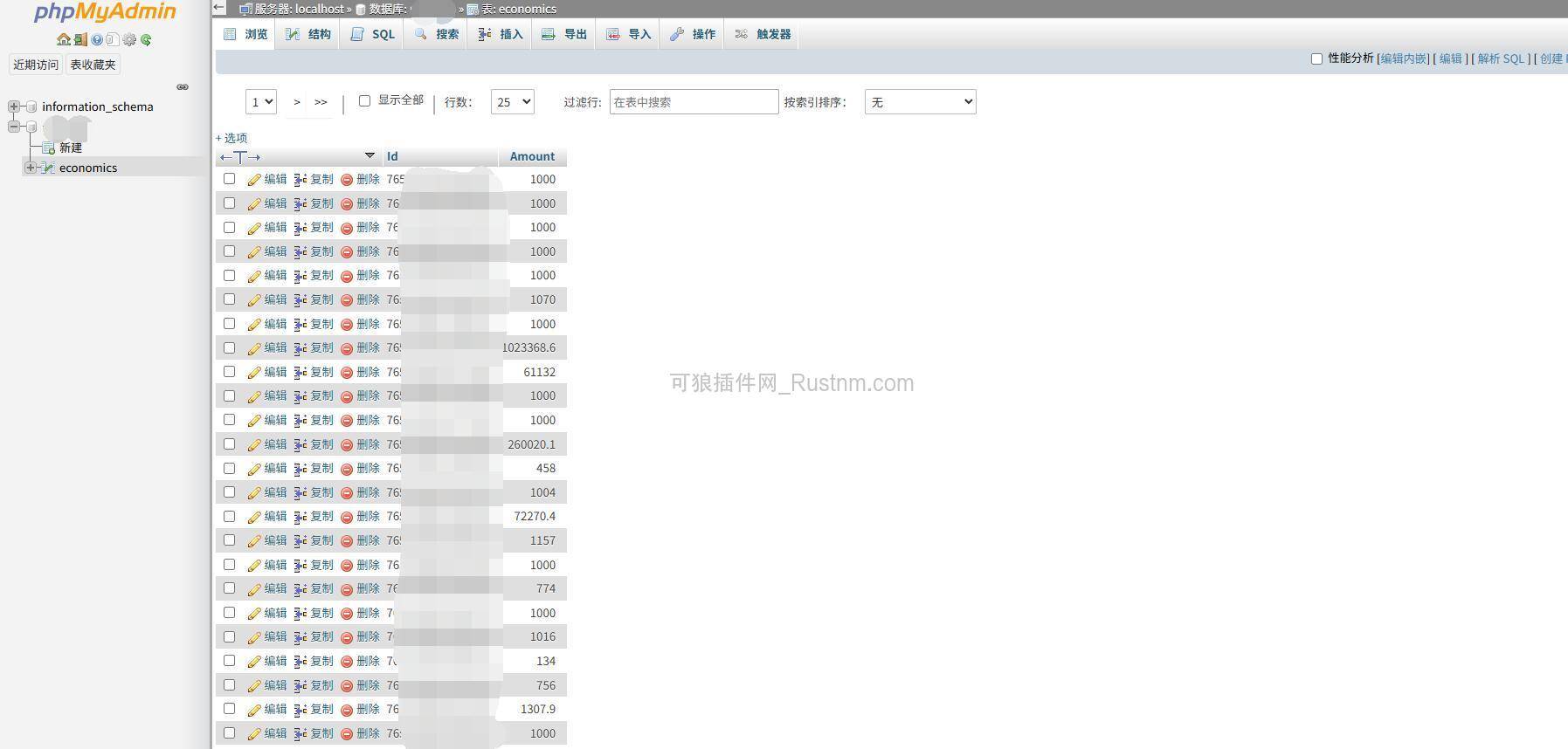Open column options triangle beside Id header

click(370, 155)
